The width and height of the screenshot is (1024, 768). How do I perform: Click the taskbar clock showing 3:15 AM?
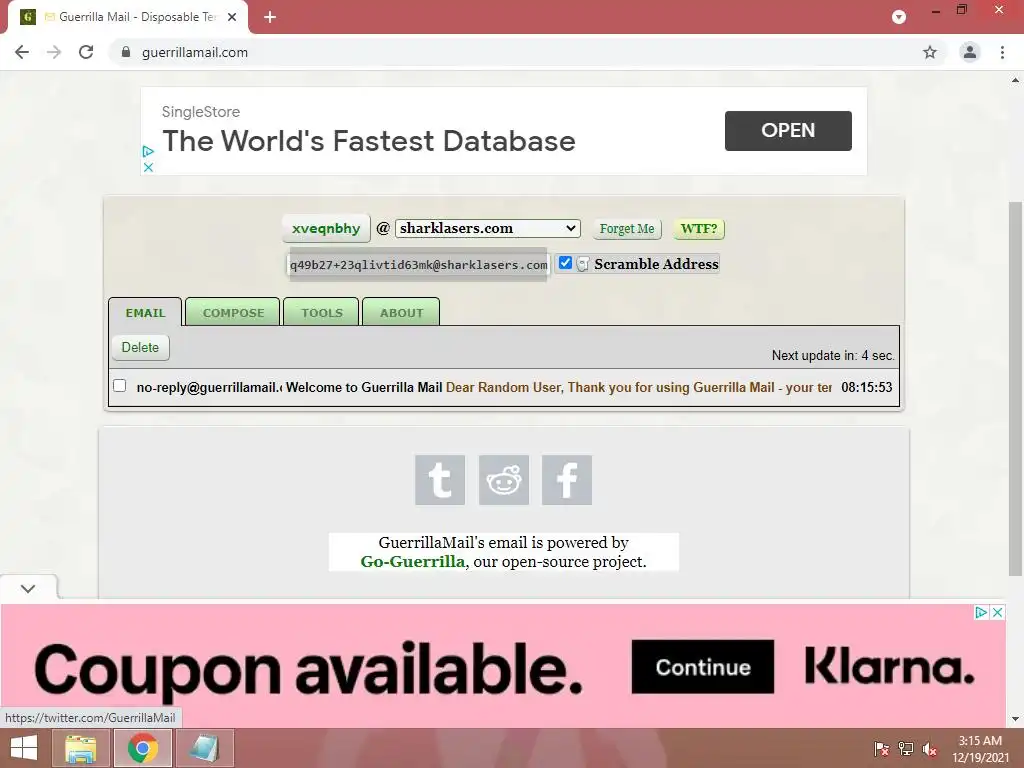point(980,749)
